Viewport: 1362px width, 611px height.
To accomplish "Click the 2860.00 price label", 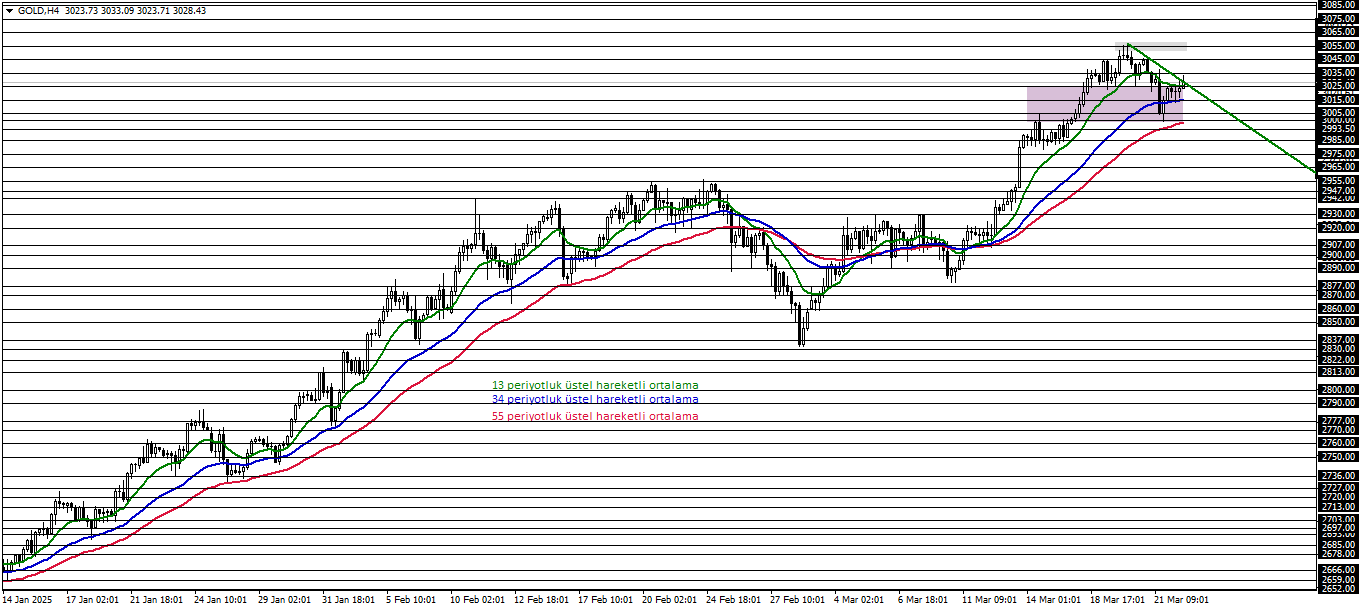I will (1337, 309).
